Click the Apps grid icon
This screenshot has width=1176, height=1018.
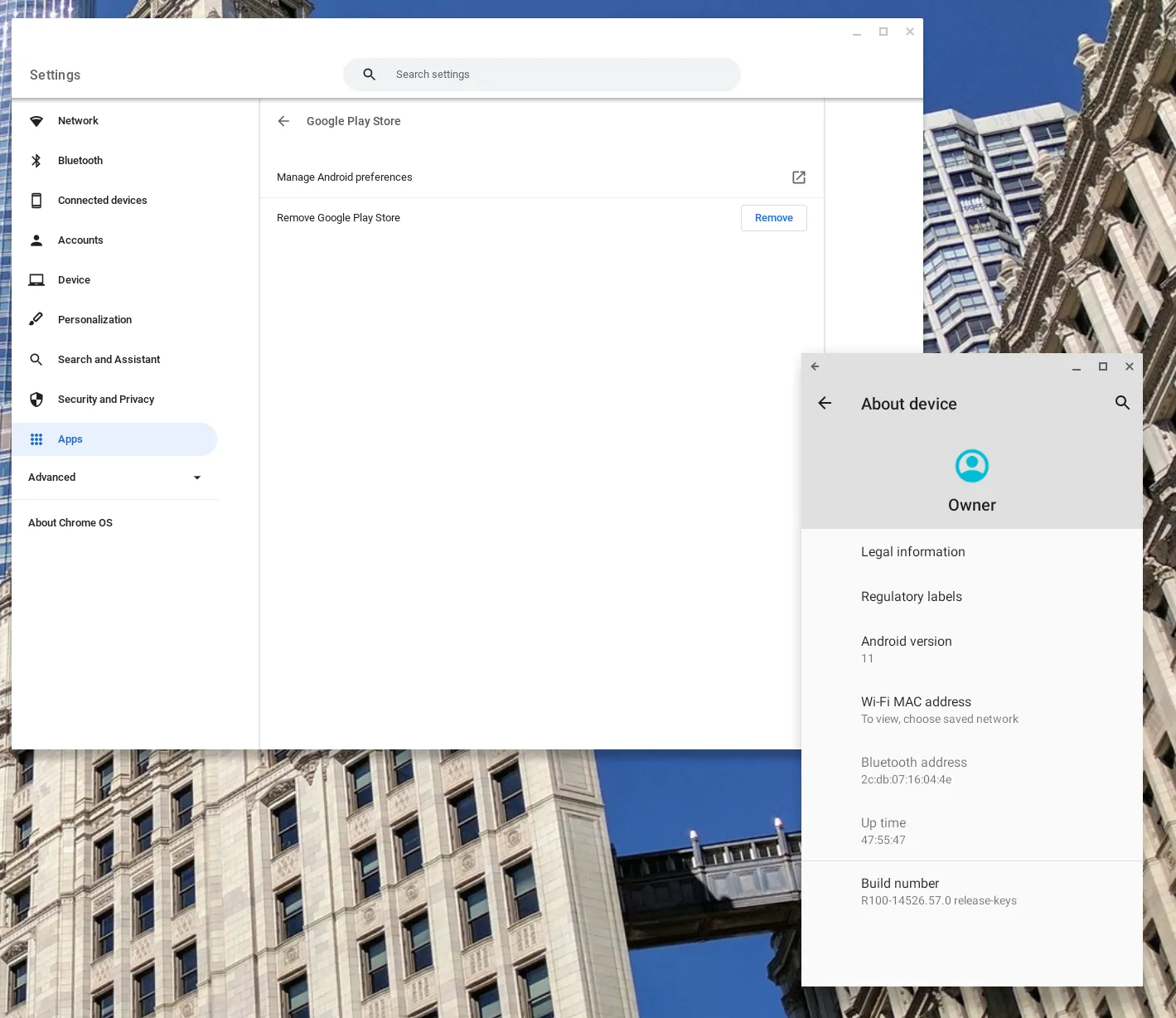(36, 439)
